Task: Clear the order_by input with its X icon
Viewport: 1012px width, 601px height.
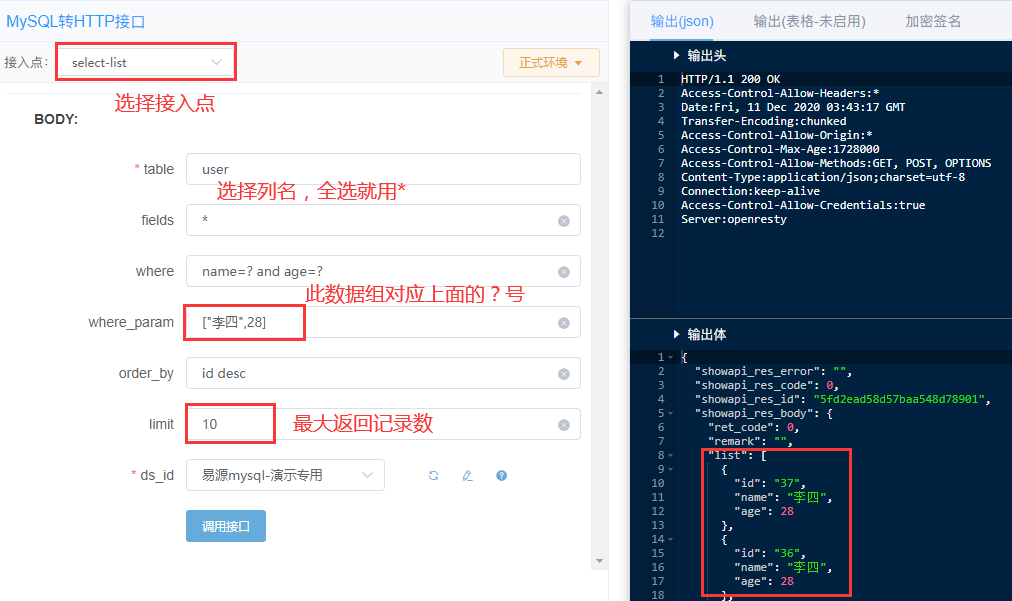Action: click(x=563, y=374)
